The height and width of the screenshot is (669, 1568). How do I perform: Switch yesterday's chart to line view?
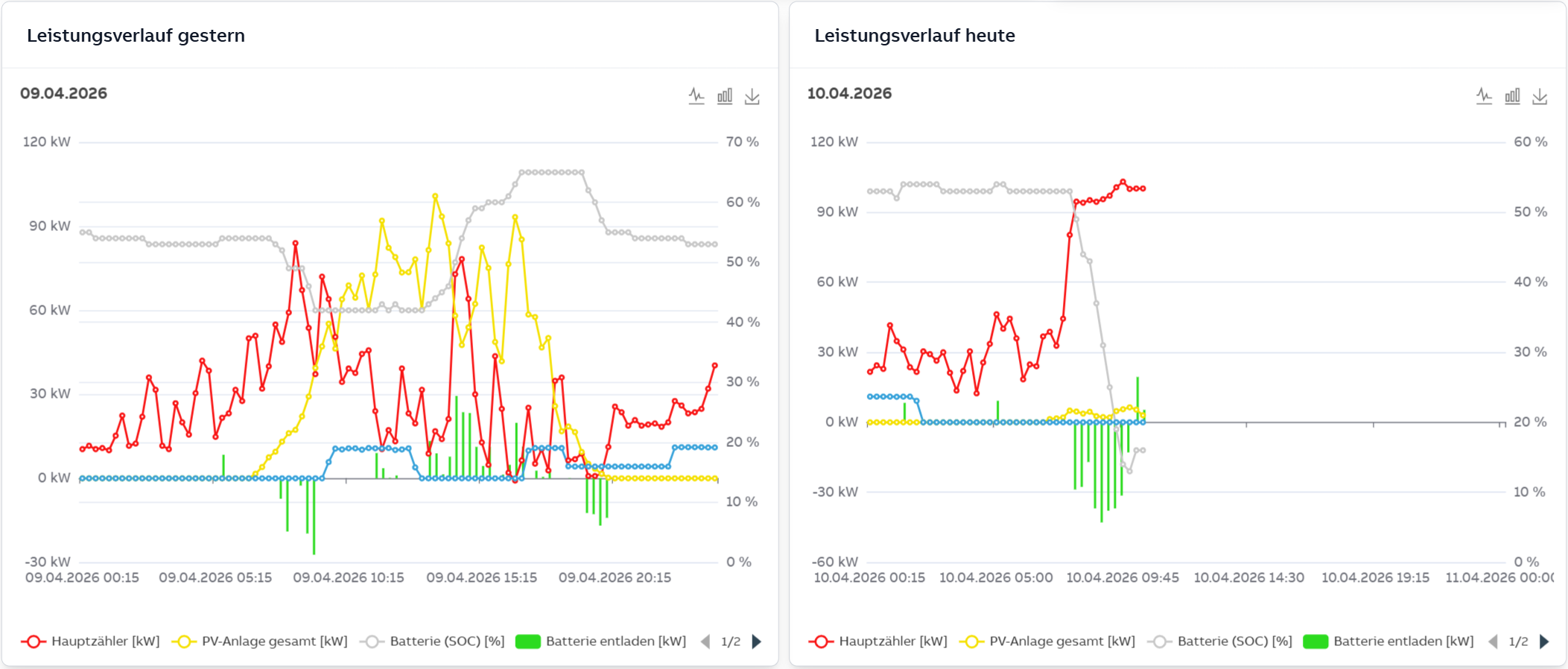[696, 96]
